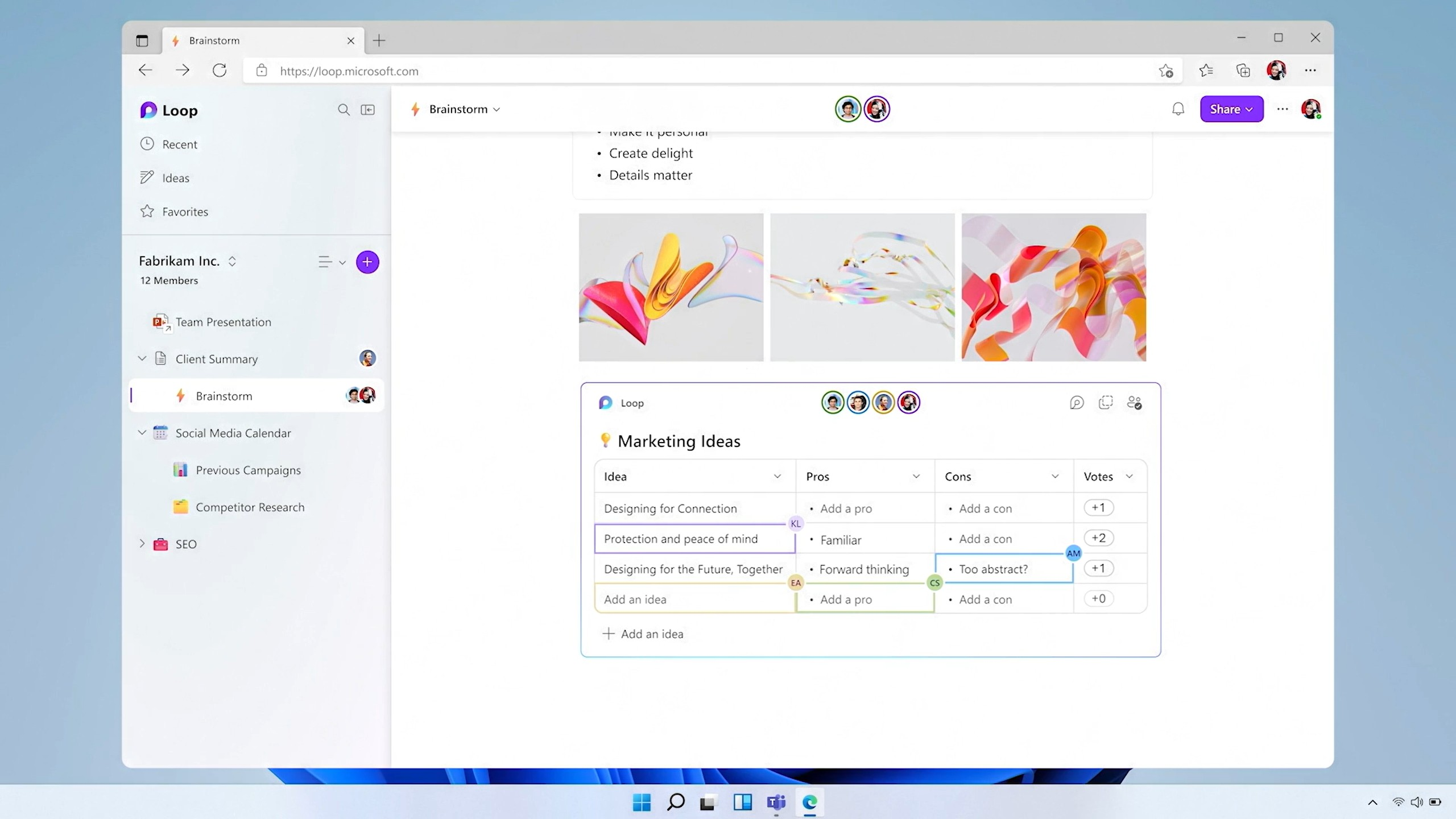This screenshot has height=819, width=1456.
Task: Open the Pros column dropdown
Action: point(916,477)
